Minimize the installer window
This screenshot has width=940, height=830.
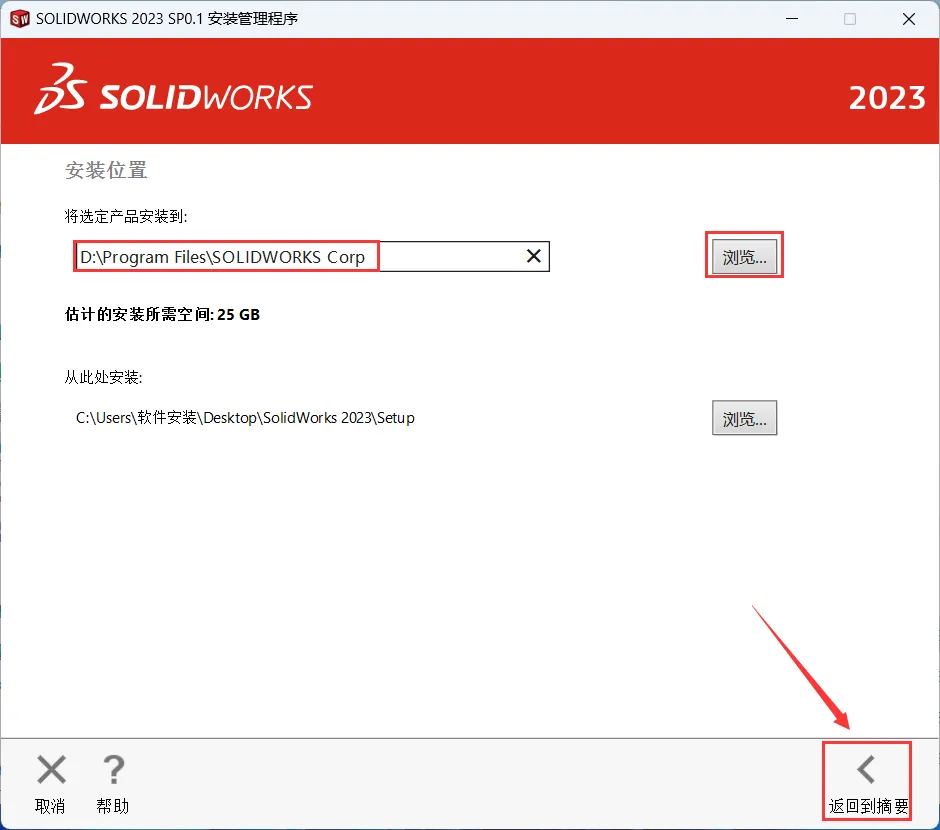(x=792, y=19)
